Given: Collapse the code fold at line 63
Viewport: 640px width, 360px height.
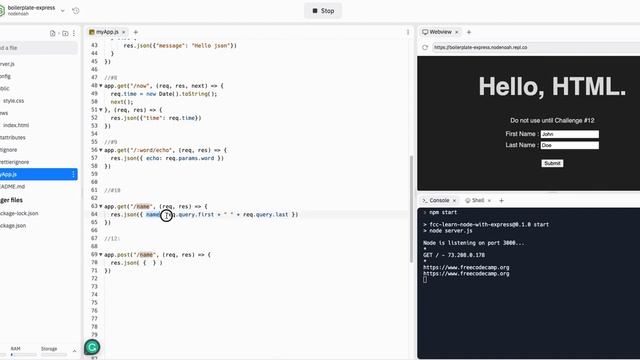Looking at the screenshot, I should (101, 206).
